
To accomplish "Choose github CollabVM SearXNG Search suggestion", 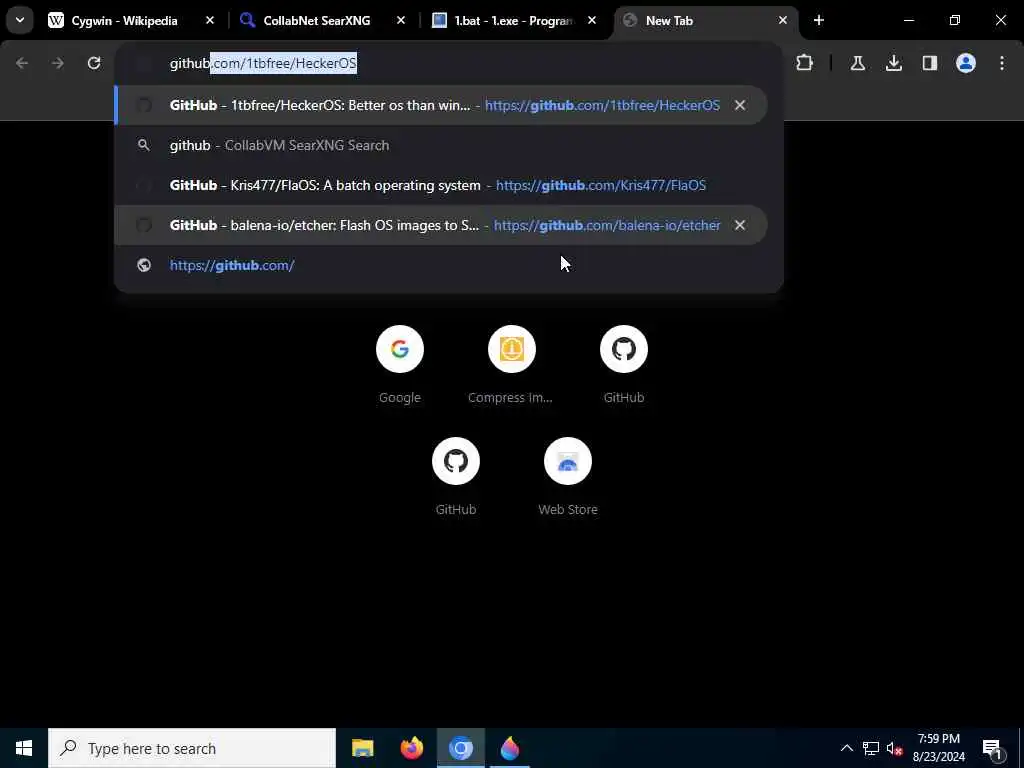I will coord(441,145).
